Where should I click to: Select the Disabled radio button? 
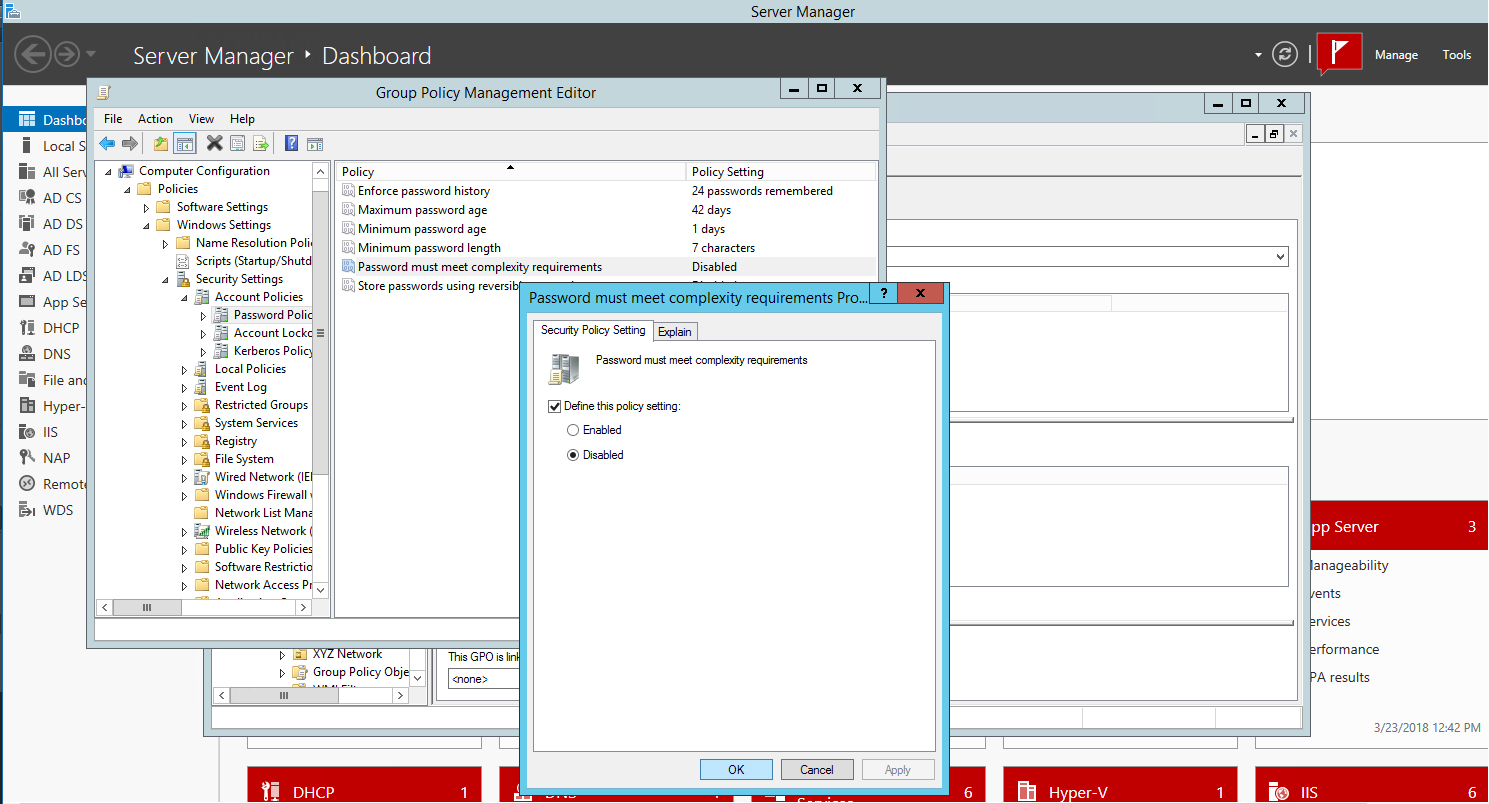[x=572, y=454]
